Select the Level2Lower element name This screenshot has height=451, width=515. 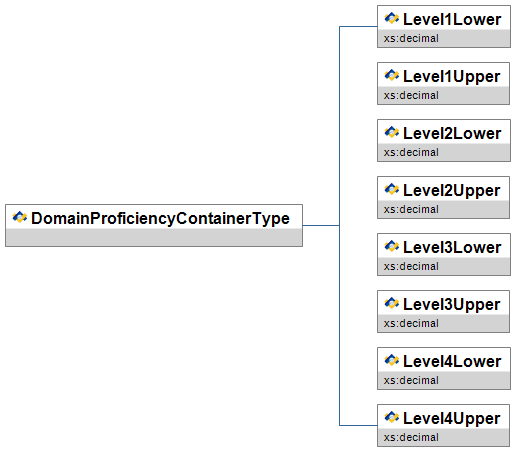coord(452,133)
